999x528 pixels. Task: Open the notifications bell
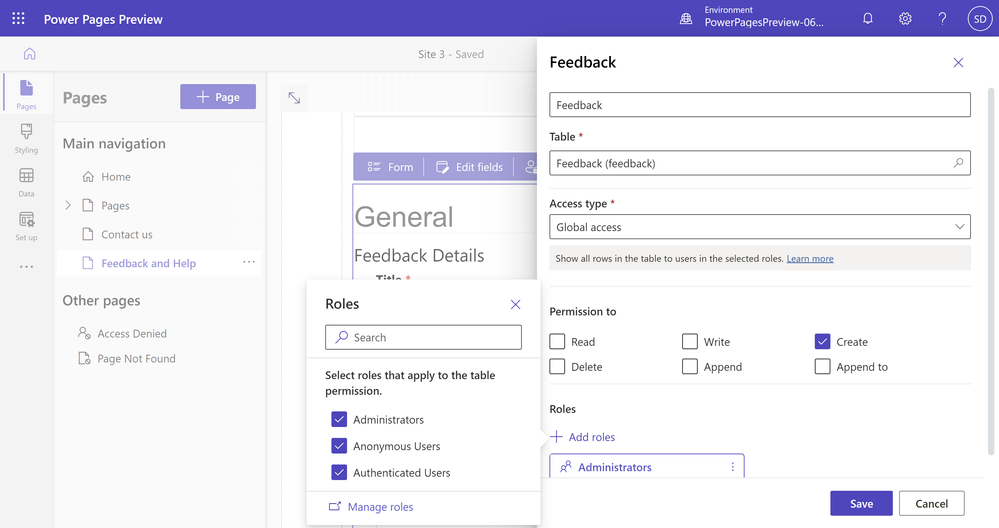click(868, 18)
